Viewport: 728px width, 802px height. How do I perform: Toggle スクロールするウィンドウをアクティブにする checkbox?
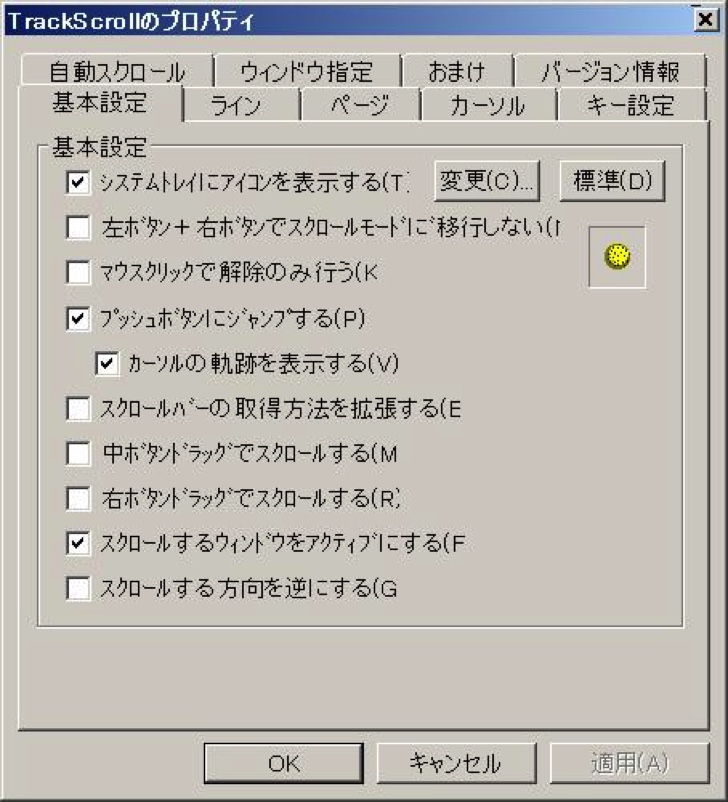78,543
